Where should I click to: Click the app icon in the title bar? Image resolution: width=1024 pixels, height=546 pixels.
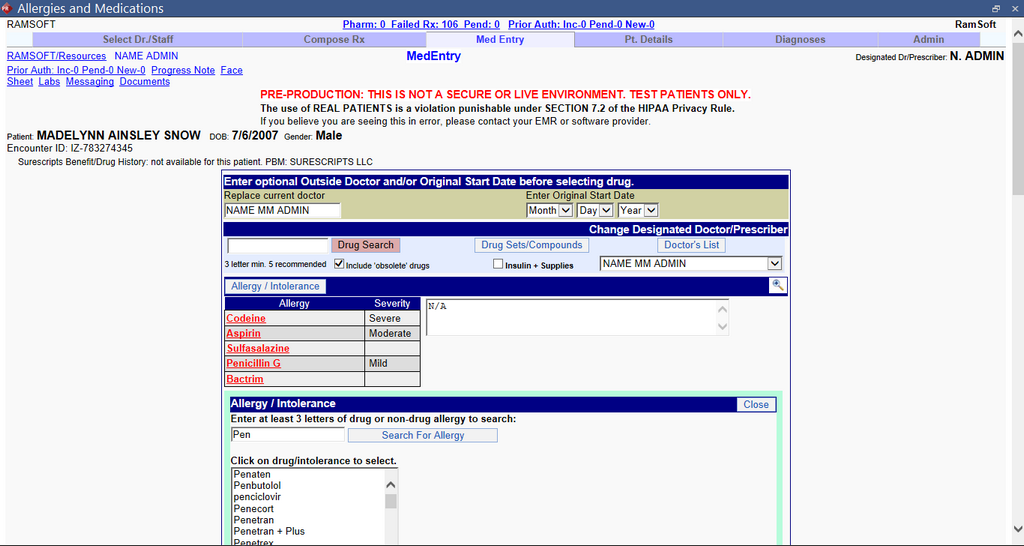coord(8,8)
